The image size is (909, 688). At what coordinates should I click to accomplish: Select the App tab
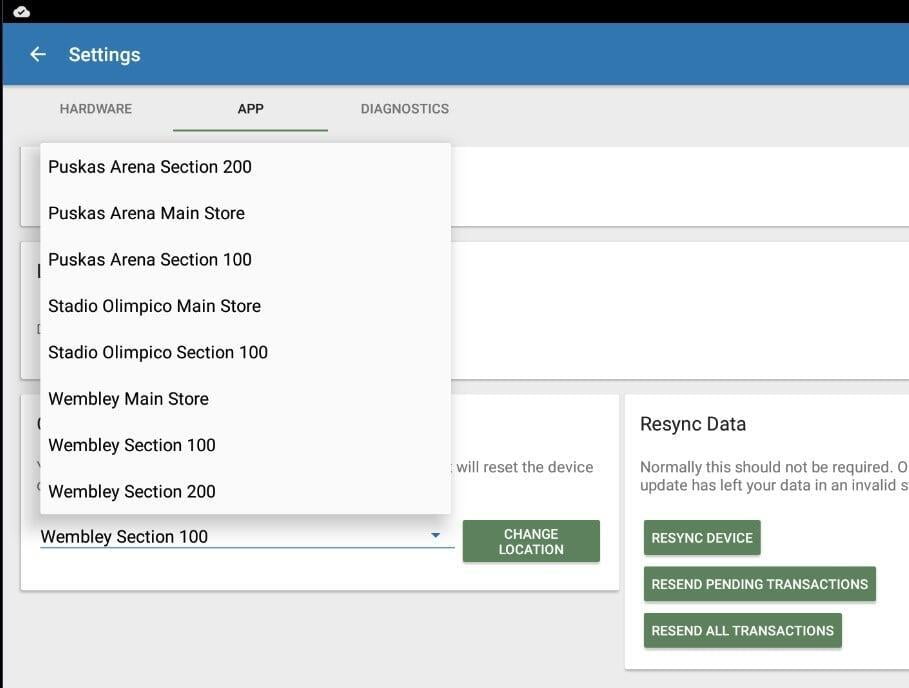250,109
